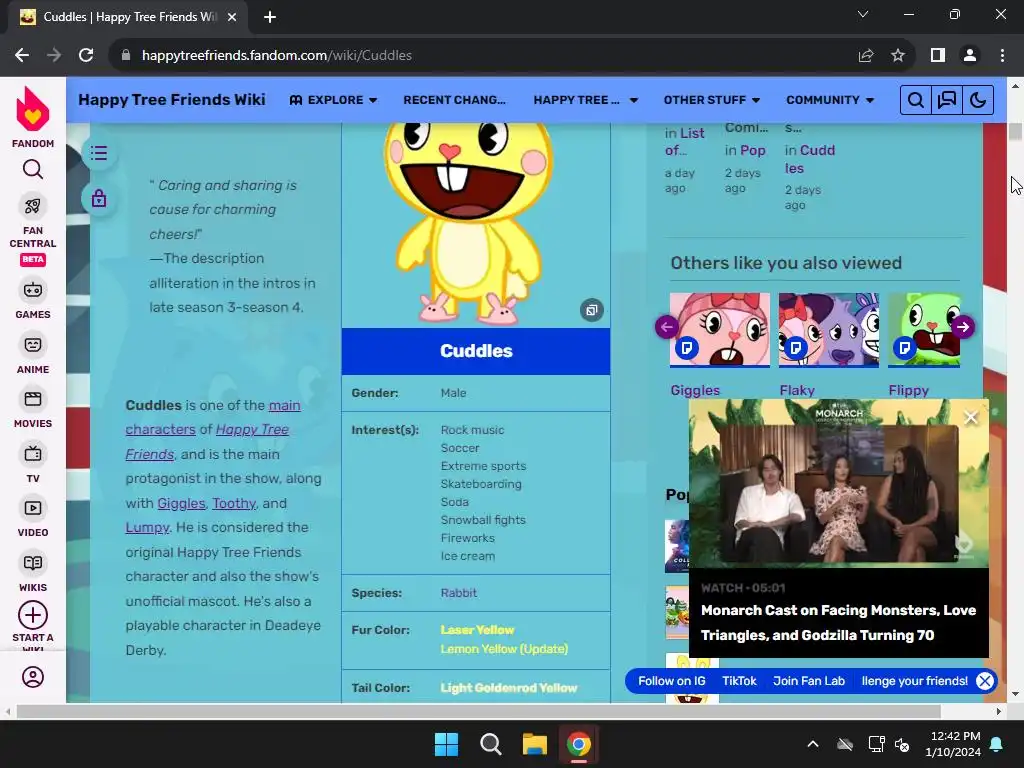Open File Explorer from the taskbar
This screenshot has width=1024, height=768.
(x=535, y=744)
